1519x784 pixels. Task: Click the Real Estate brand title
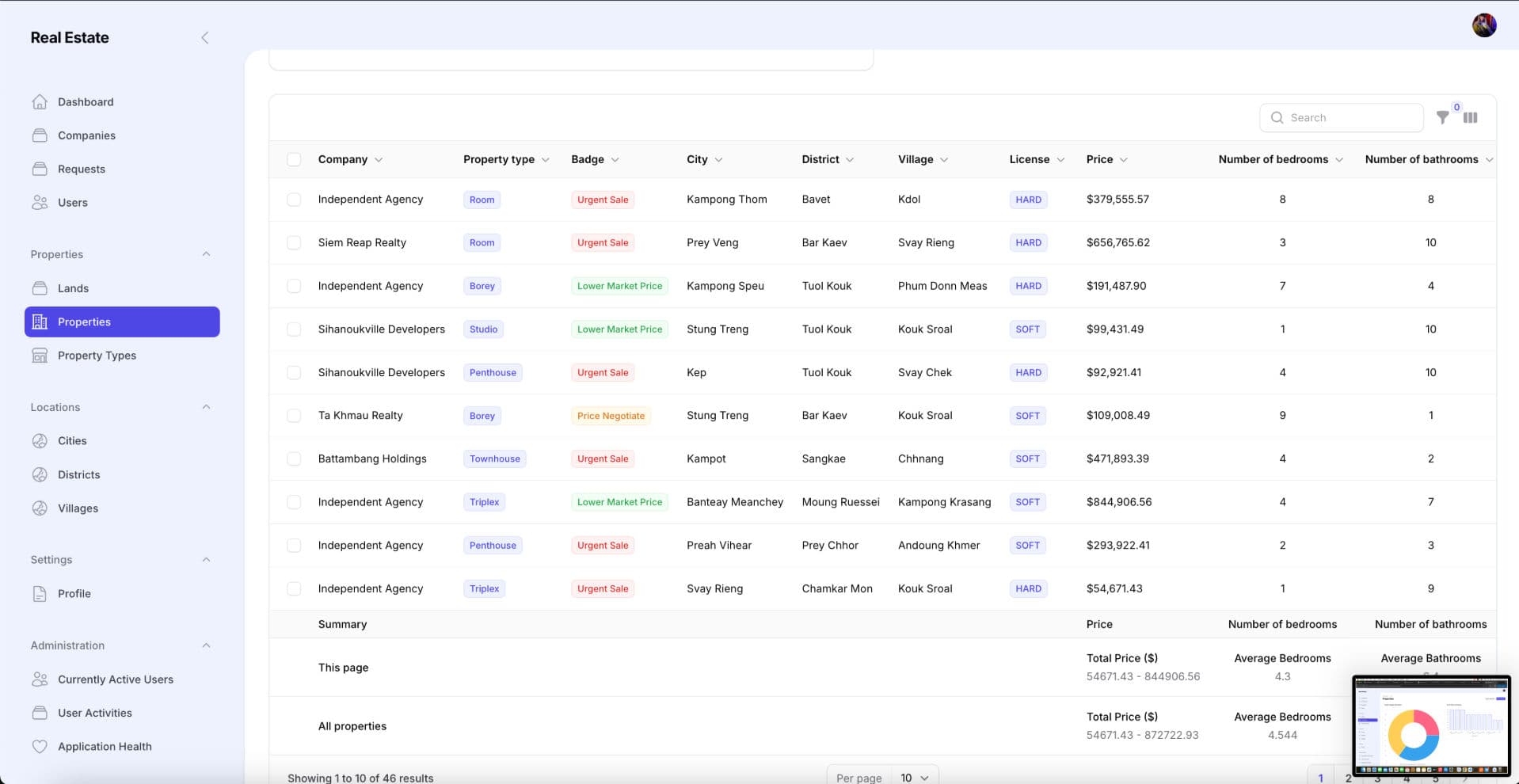point(70,37)
